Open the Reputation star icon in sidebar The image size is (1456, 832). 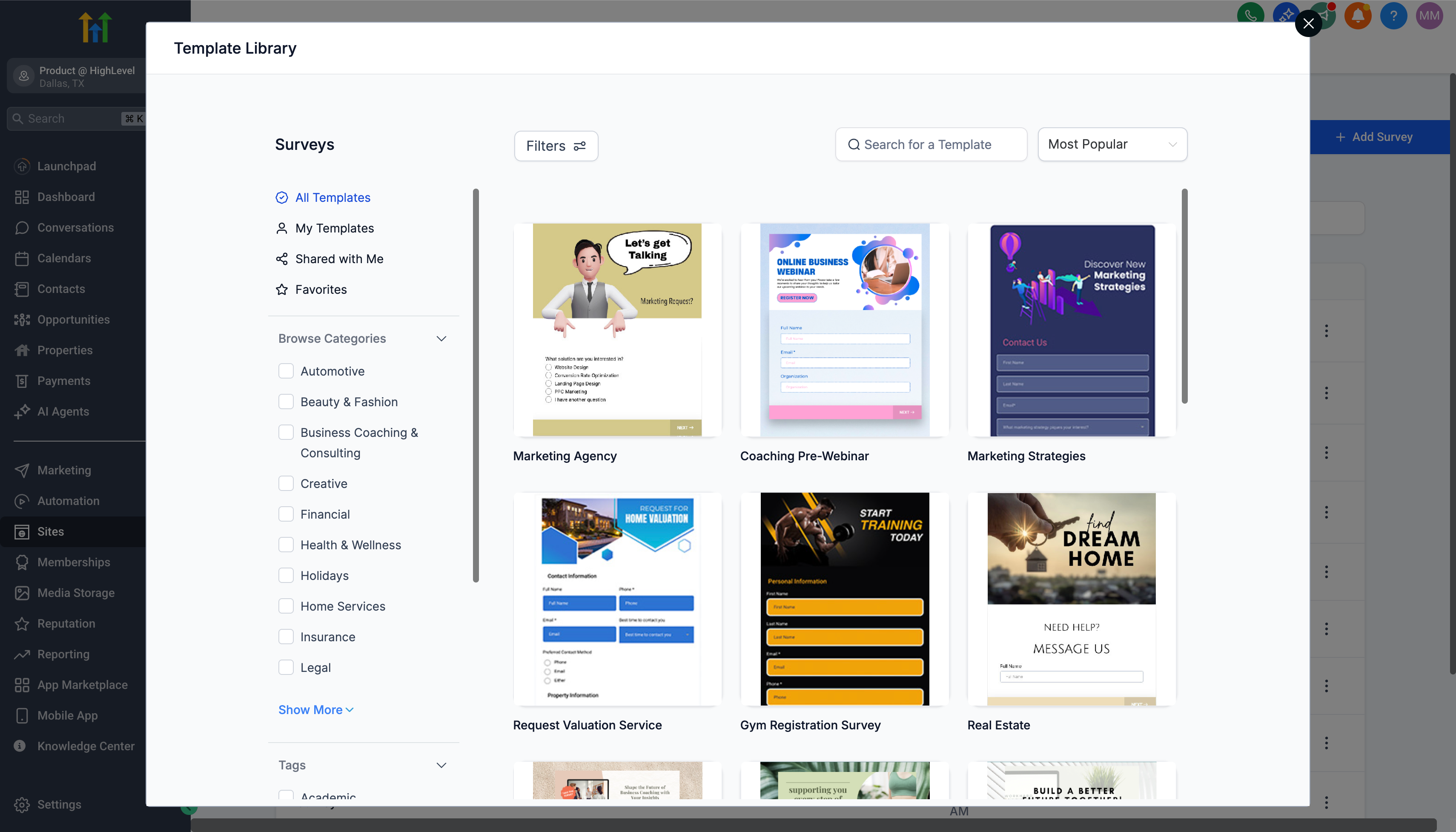[x=22, y=623]
